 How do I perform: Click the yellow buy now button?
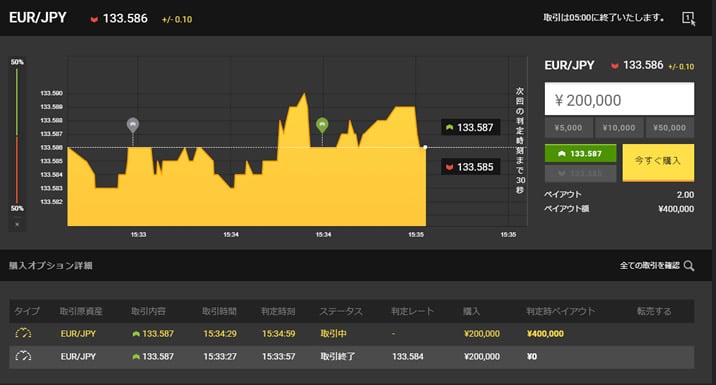(658, 163)
